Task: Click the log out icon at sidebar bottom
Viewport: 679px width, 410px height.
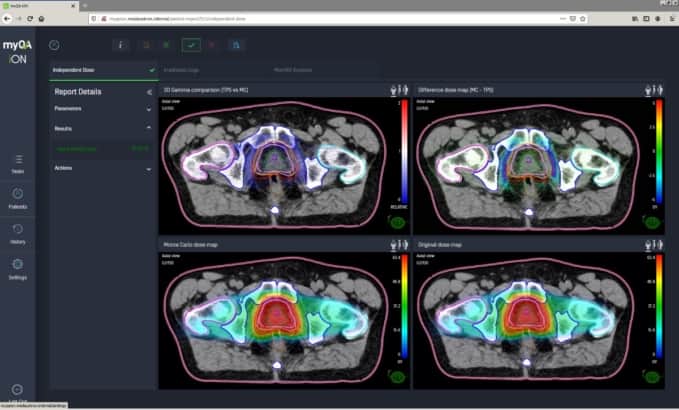Action: pyautogui.click(x=18, y=388)
